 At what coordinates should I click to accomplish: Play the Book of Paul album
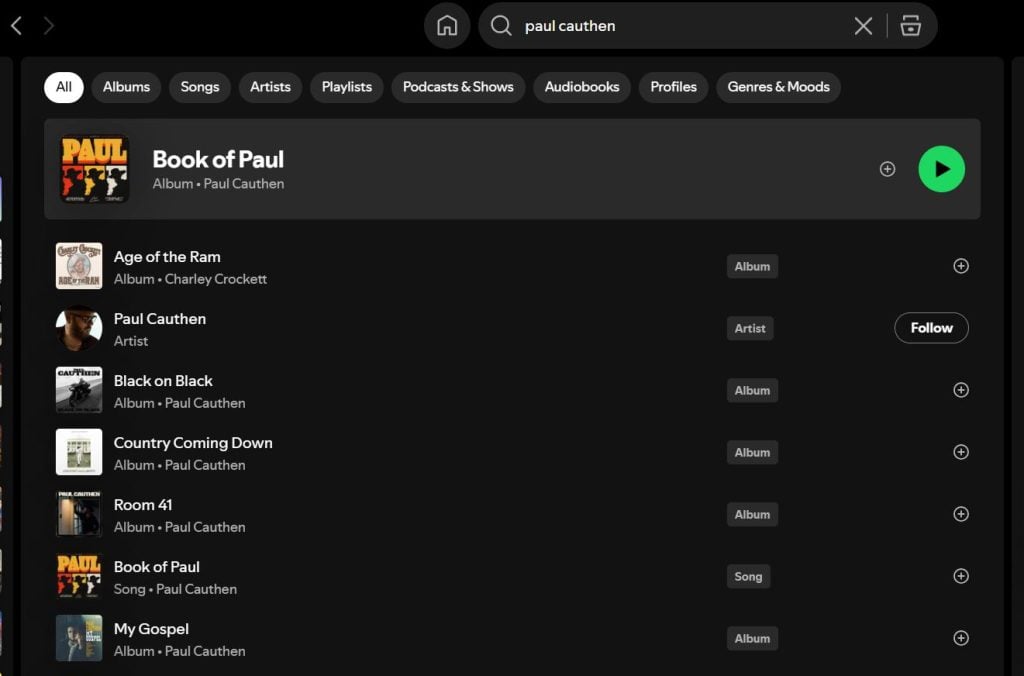[941, 169]
